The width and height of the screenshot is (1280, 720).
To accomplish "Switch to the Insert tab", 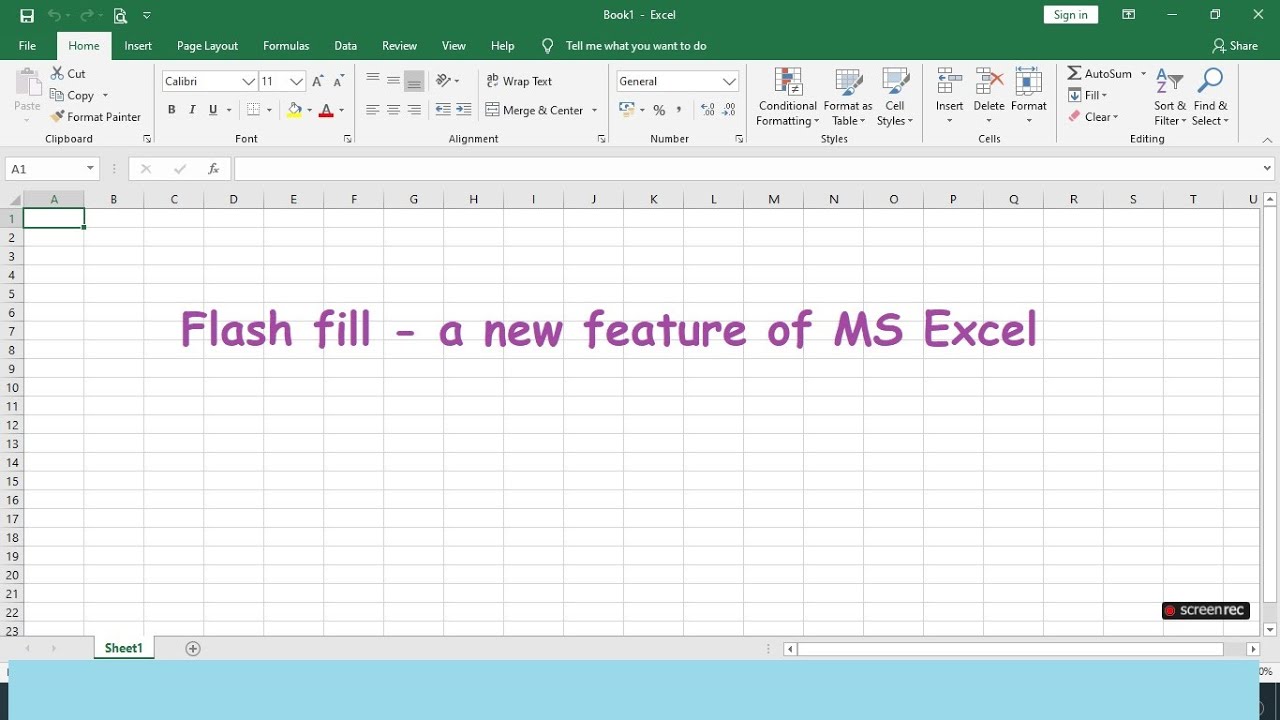I will (138, 46).
